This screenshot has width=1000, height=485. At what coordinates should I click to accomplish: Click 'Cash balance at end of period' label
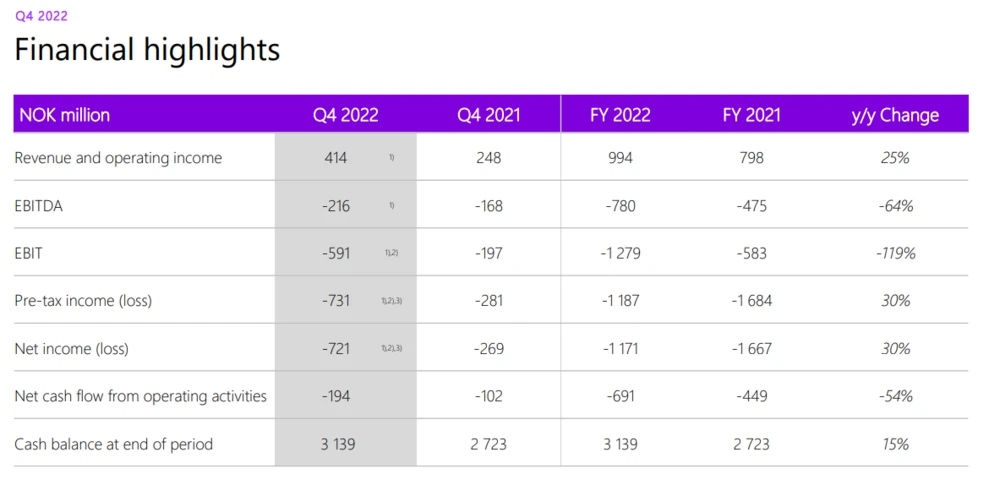point(114,444)
